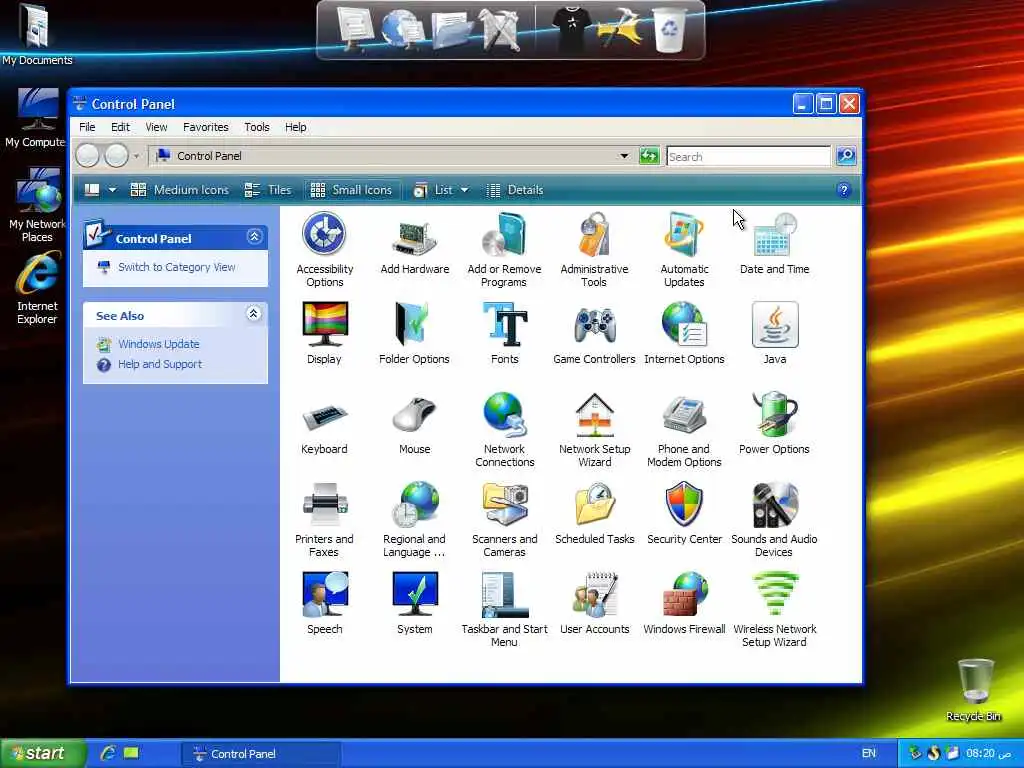
Task: Open the address bar dropdown
Action: [624, 156]
